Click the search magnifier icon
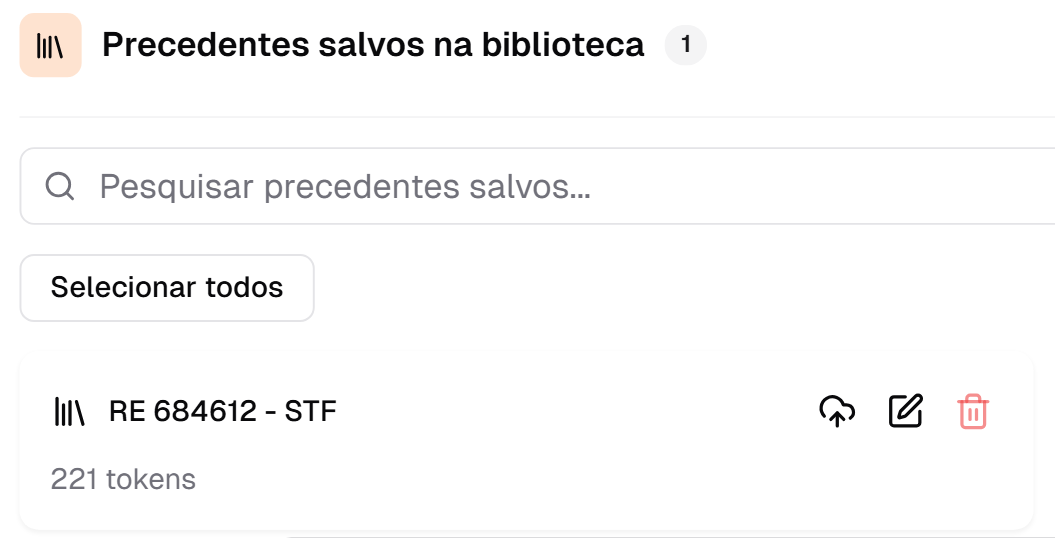The image size is (1055, 538). tap(60, 186)
